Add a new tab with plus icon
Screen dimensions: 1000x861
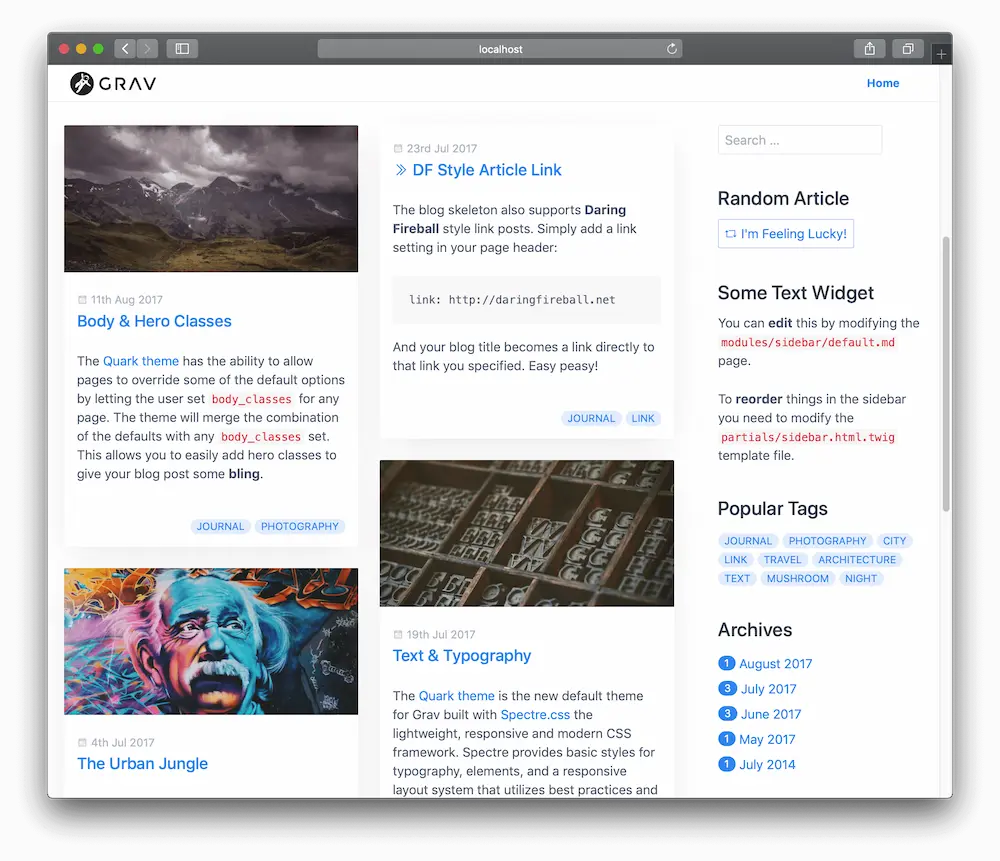pos(941,55)
